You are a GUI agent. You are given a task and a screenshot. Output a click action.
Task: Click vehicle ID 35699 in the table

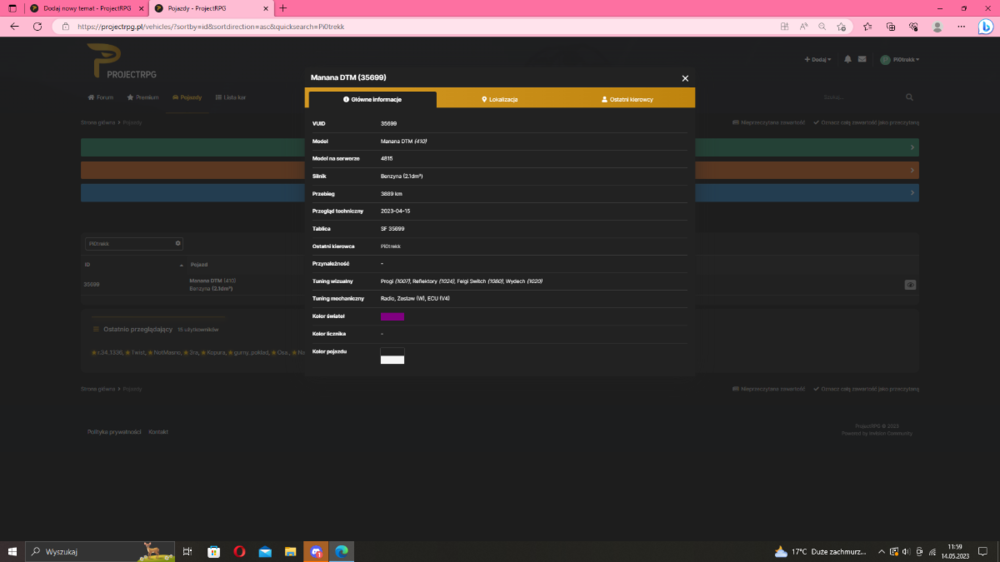(x=92, y=285)
